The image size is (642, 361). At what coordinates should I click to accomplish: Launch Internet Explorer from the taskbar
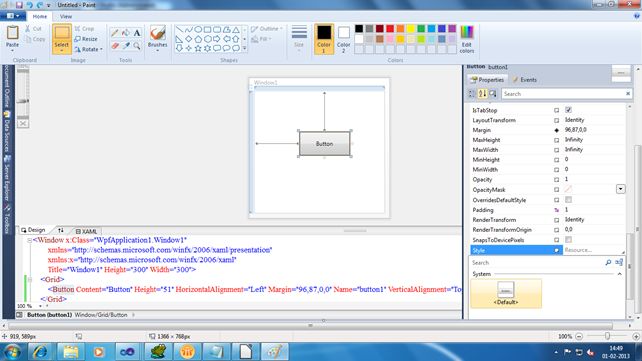click(41, 352)
